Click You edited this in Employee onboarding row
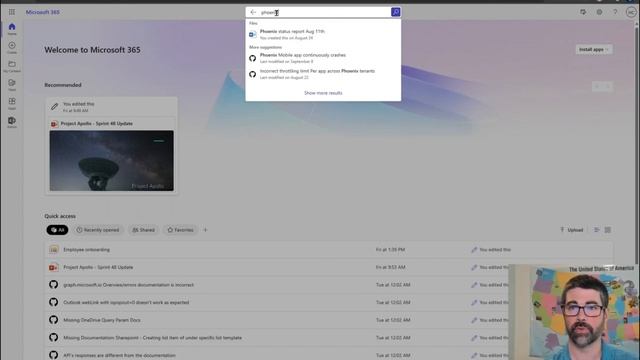This screenshot has width=640, height=360. click(495, 250)
